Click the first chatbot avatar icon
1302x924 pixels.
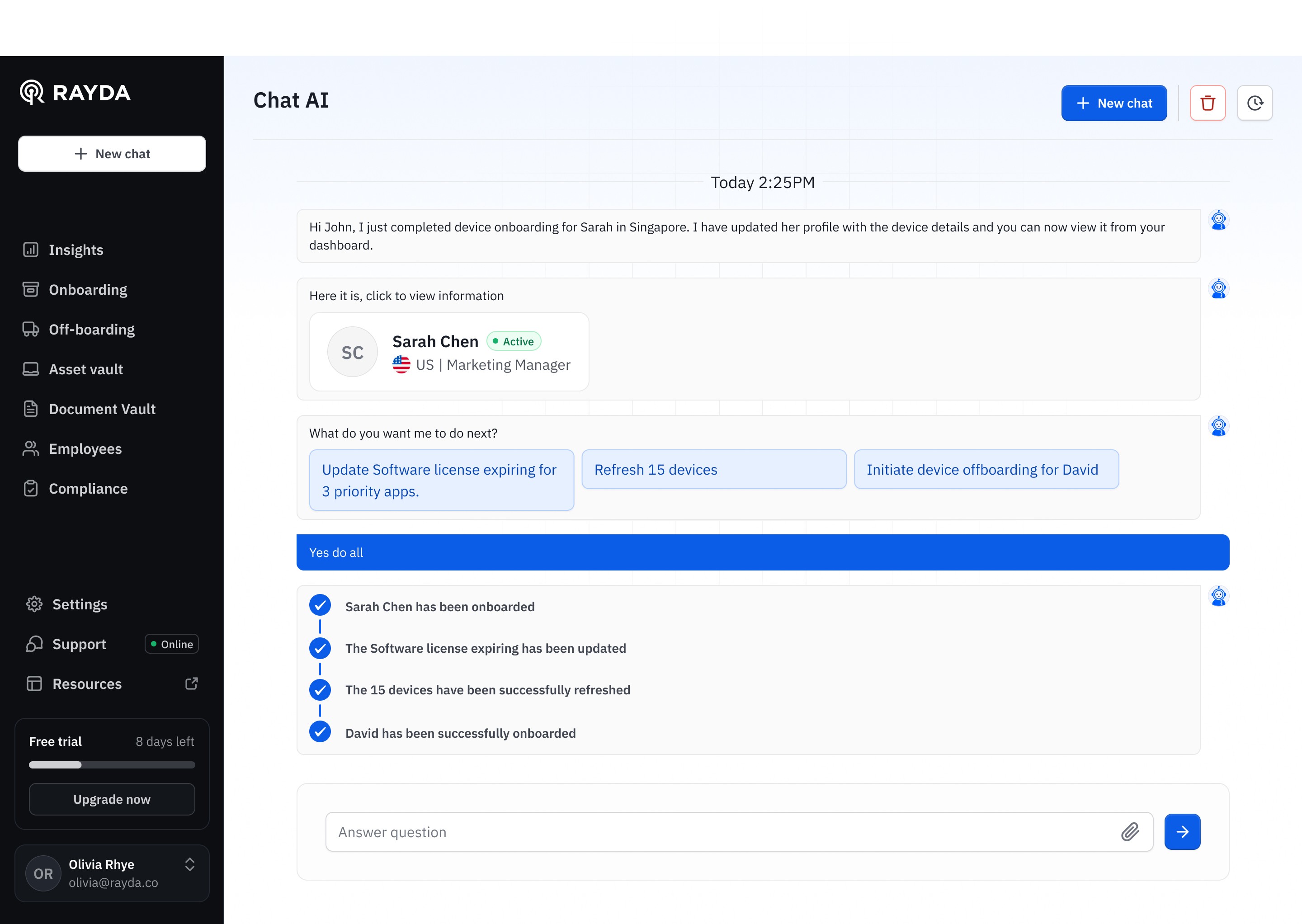[x=1218, y=220]
